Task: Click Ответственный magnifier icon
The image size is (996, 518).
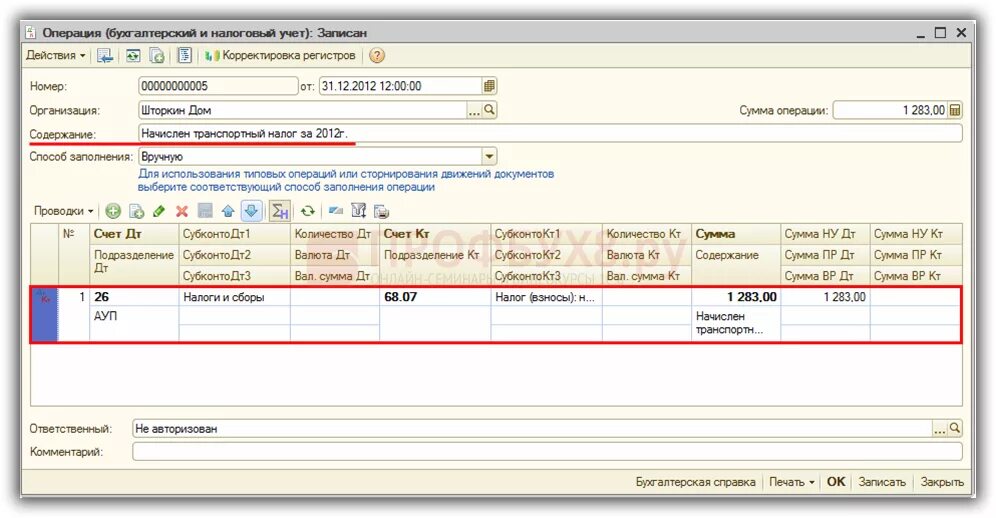Action: coord(954,429)
